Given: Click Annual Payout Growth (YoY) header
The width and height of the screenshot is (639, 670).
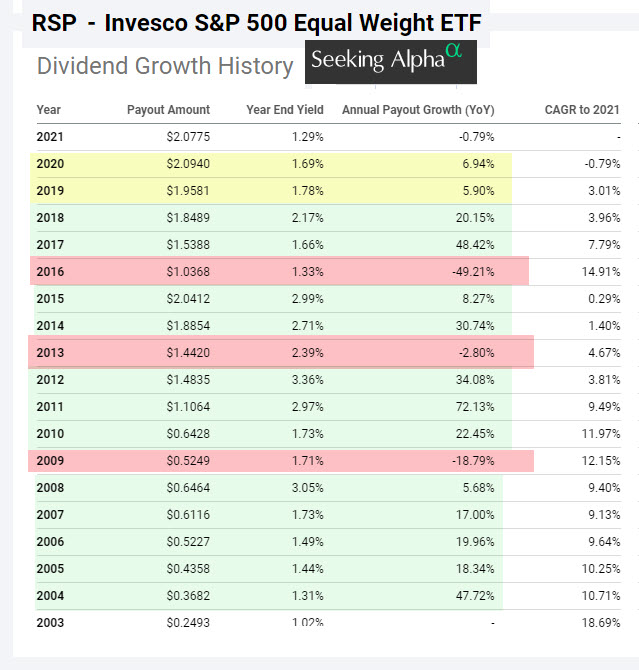Looking at the screenshot, I should point(418,110).
